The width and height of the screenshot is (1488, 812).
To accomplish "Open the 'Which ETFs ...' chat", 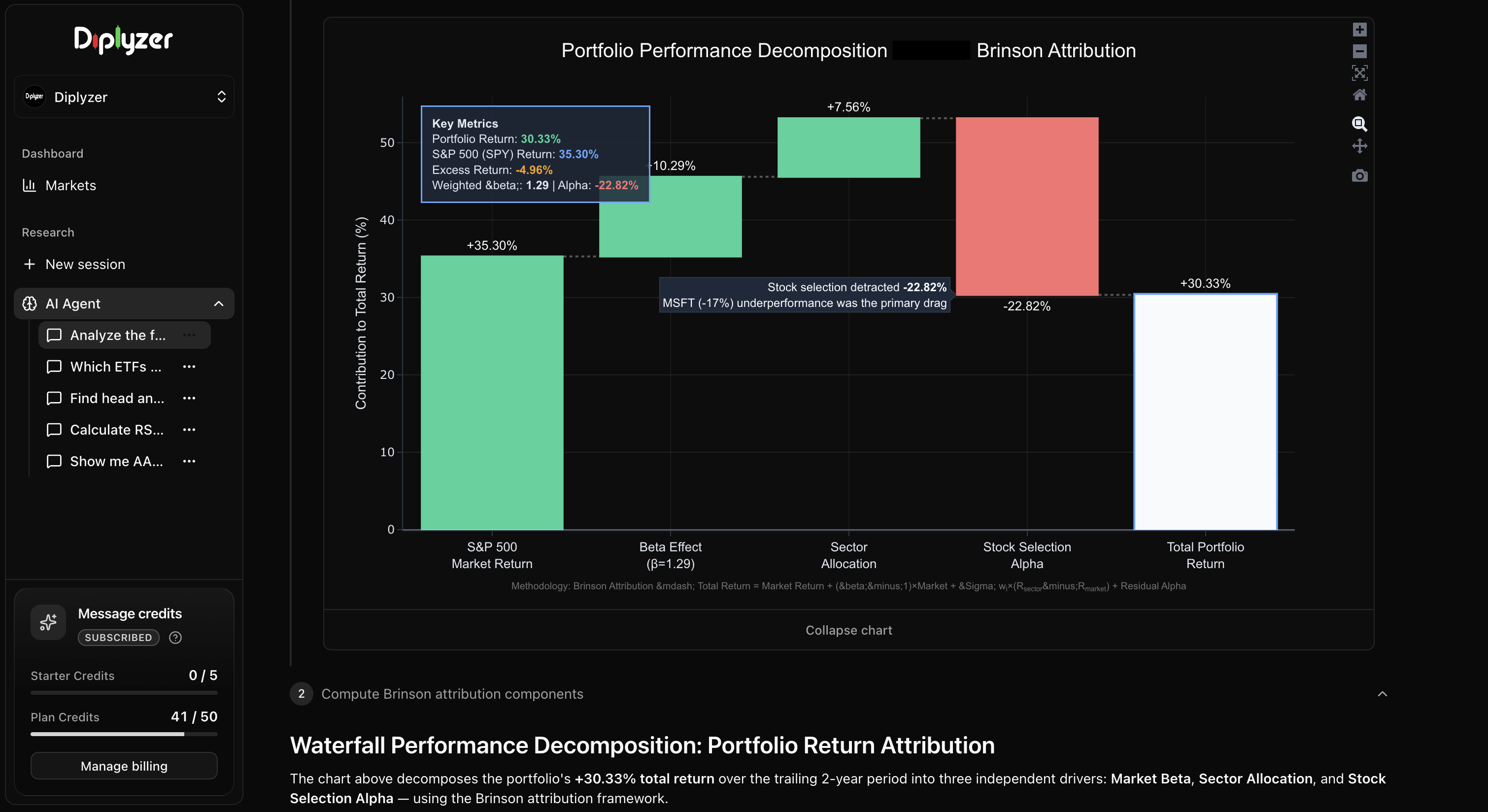I will point(115,367).
